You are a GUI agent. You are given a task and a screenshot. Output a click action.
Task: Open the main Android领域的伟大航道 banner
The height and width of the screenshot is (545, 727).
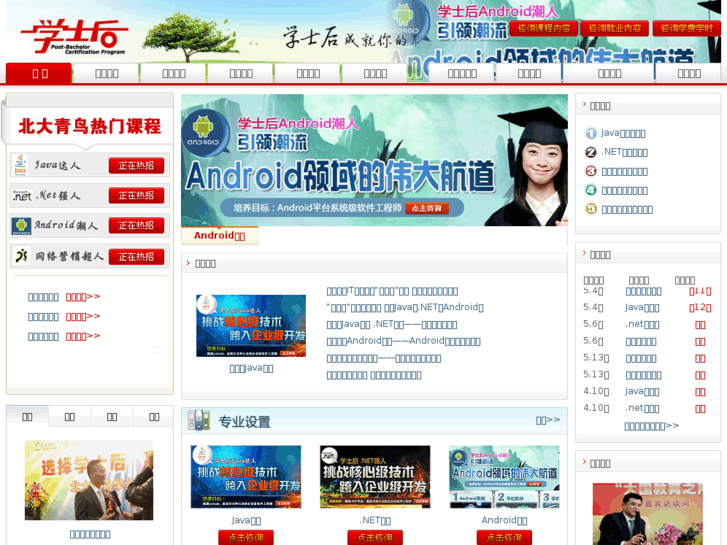point(374,160)
